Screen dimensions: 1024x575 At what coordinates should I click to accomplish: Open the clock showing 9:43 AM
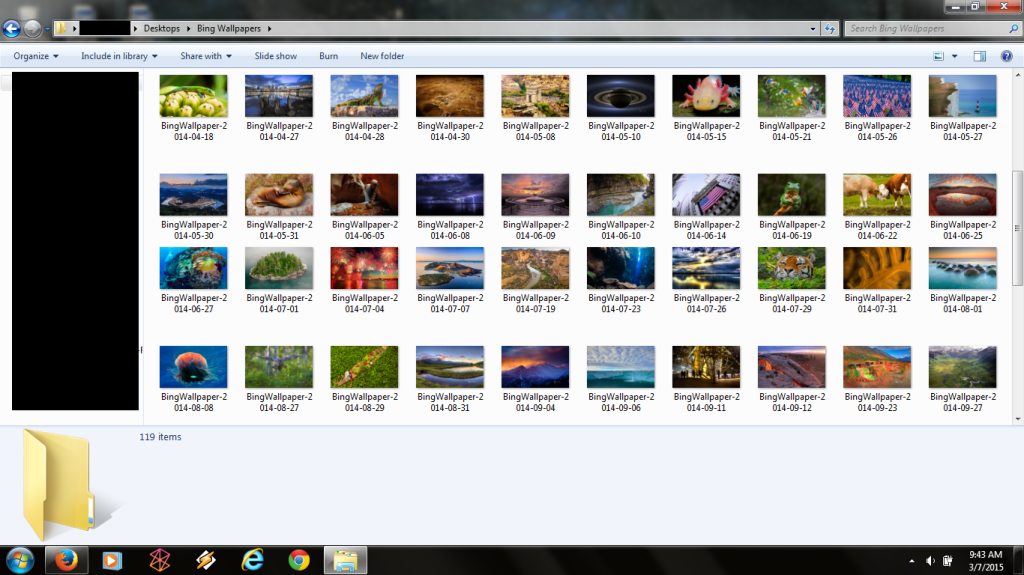(985, 561)
